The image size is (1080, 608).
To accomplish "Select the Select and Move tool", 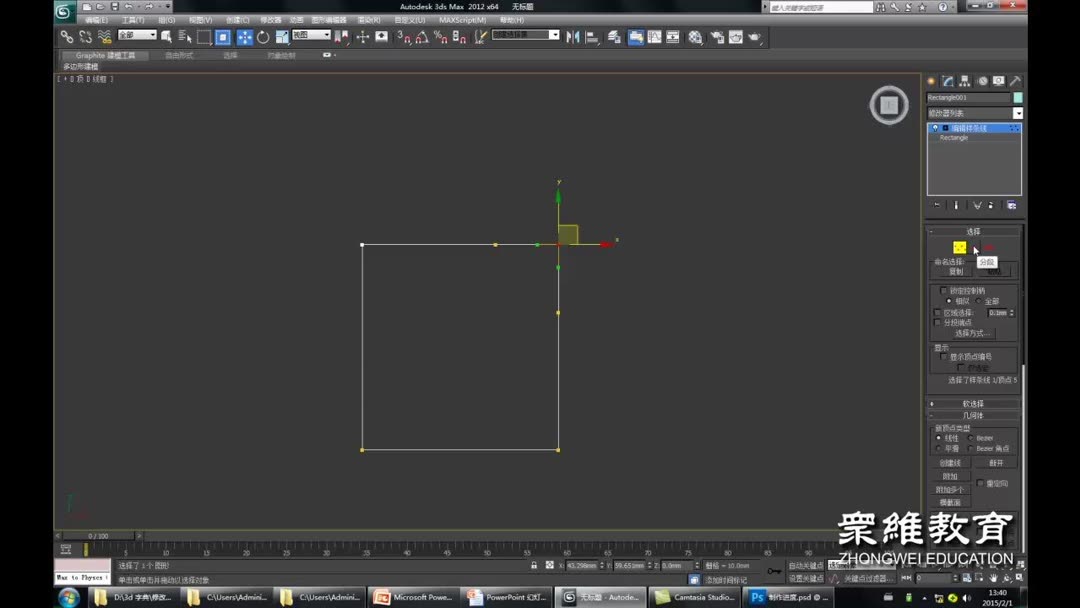I will coord(245,37).
